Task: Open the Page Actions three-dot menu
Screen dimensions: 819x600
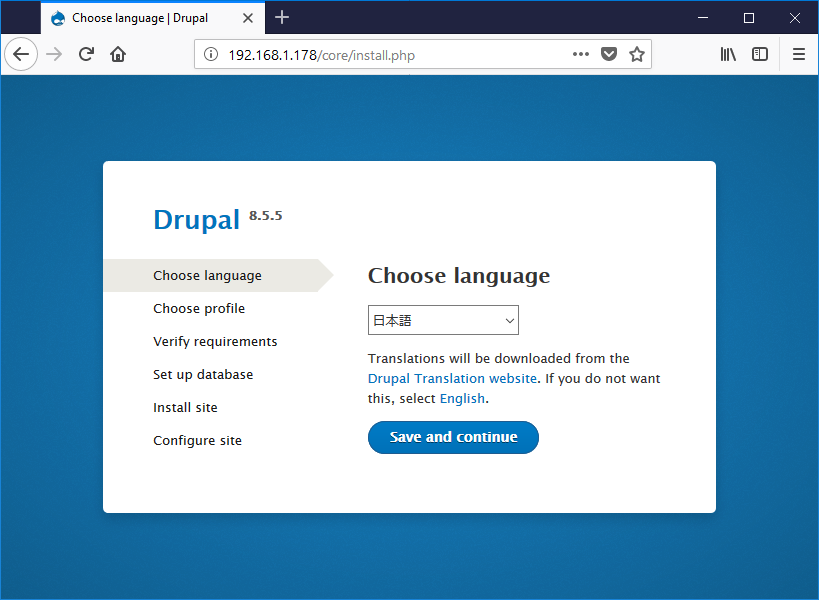Action: pos(580,54)
